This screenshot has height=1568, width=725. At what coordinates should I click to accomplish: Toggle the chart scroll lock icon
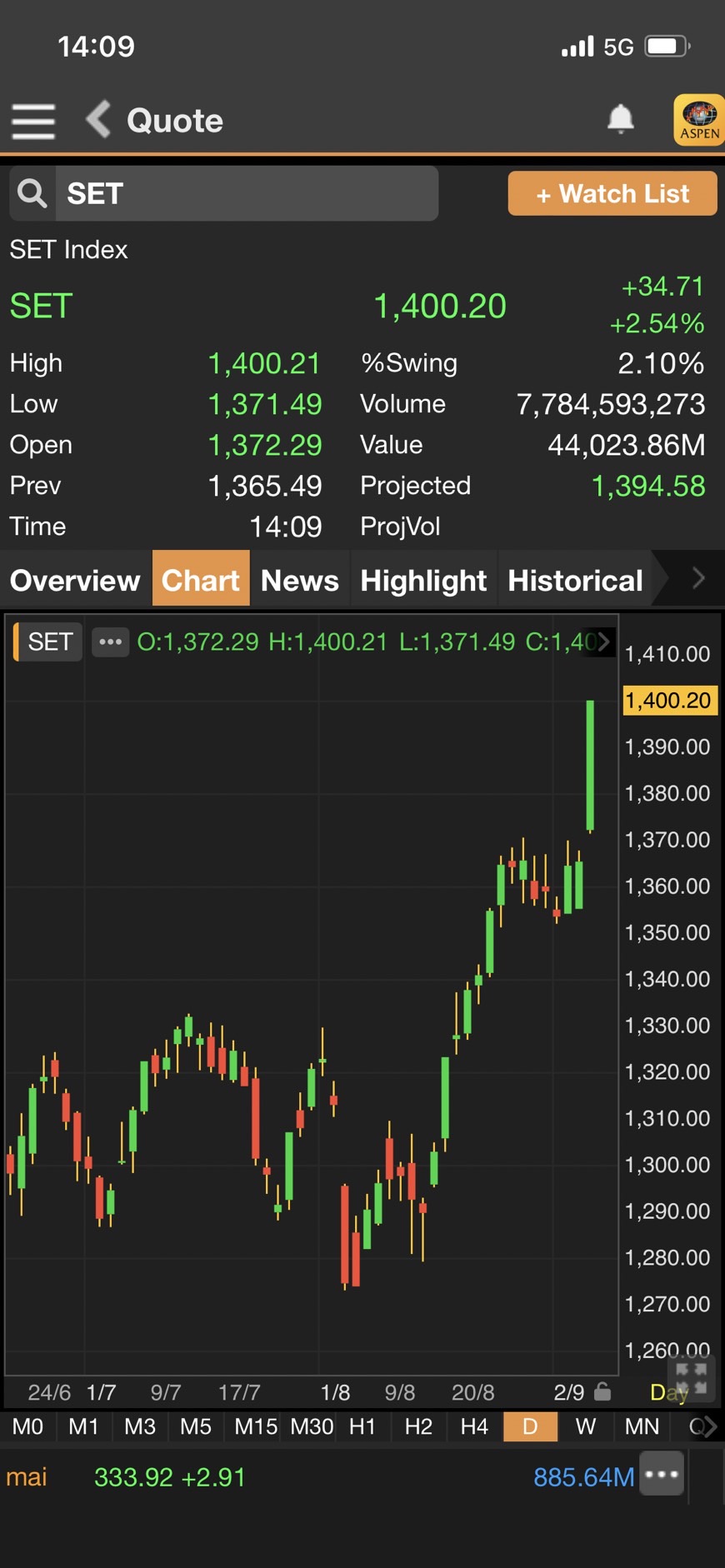(602, 1392)
